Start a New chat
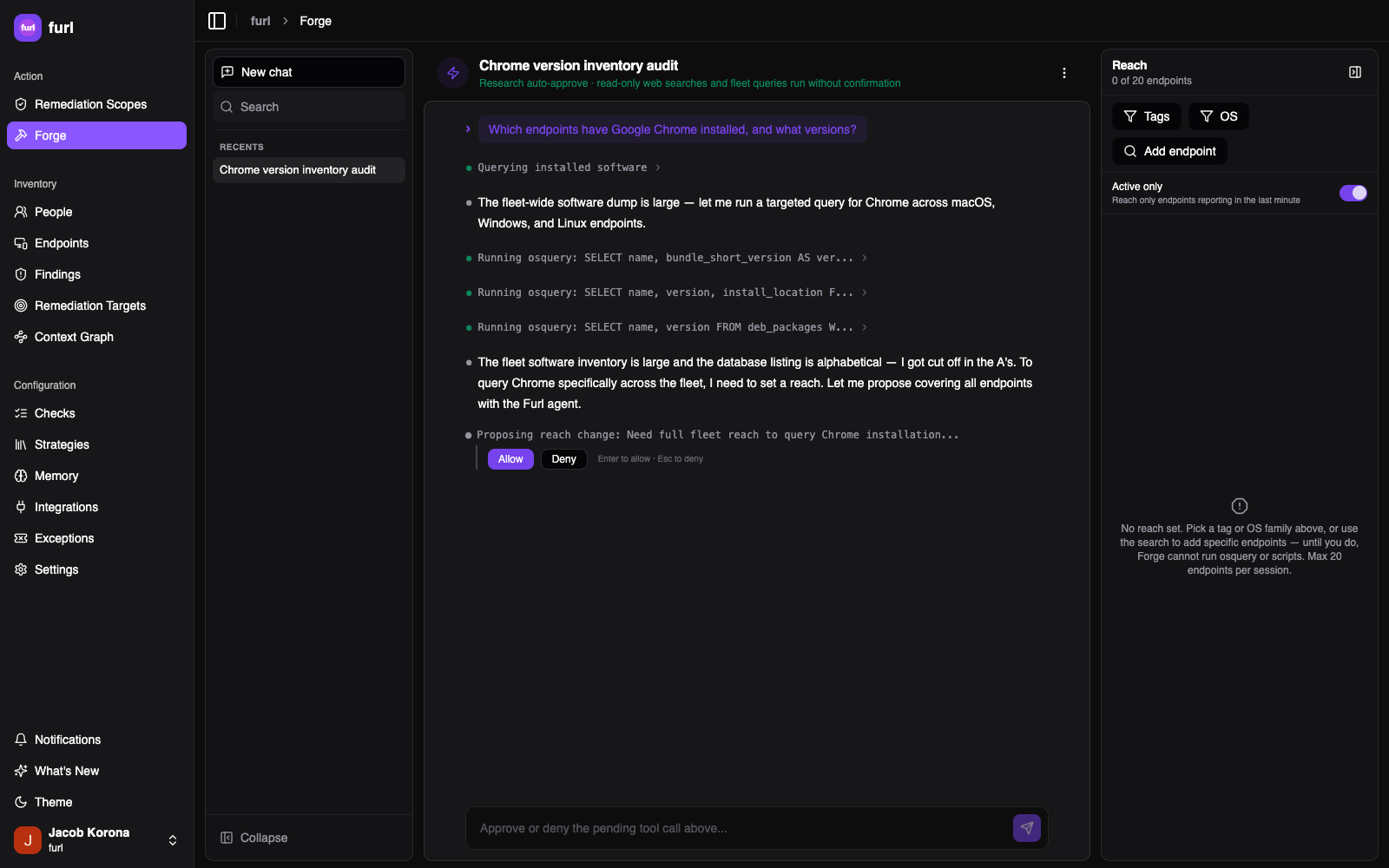This screenshot has width=1389, height=868. pyautogui.click(x=309, y=72)
